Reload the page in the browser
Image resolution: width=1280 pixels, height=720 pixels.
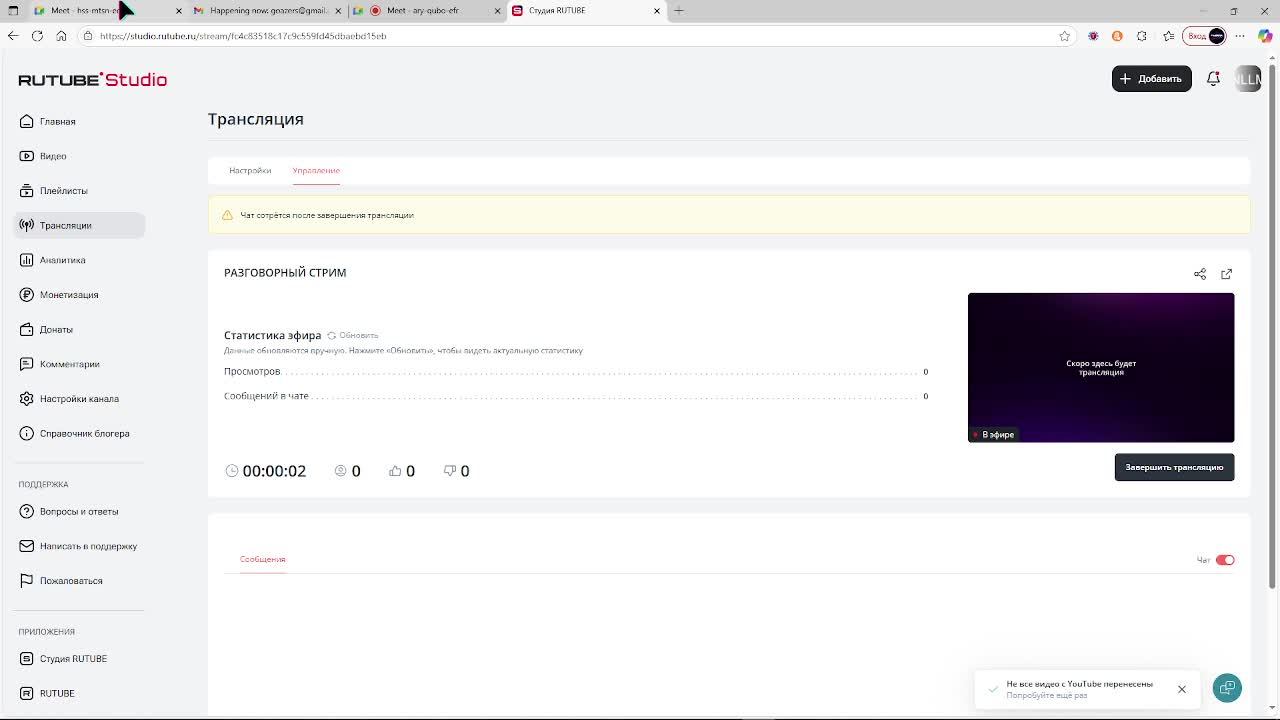tap(37, 36)
